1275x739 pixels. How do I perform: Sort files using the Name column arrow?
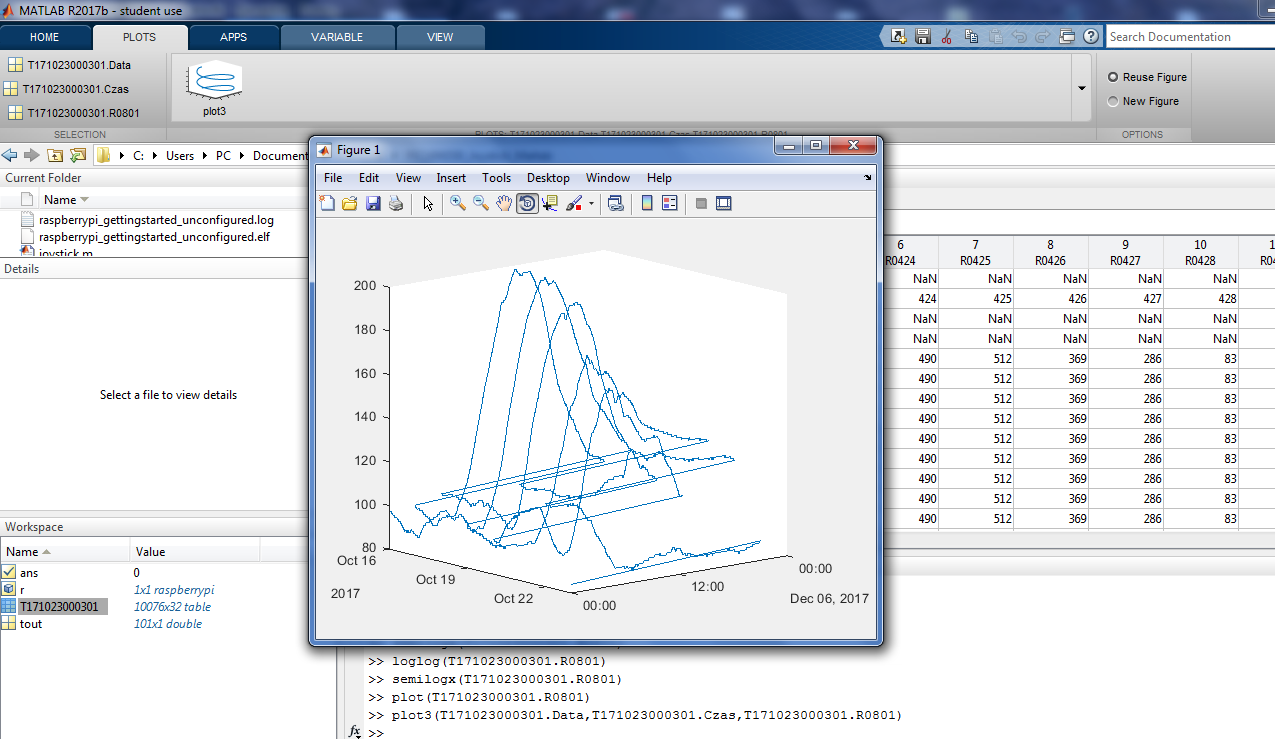click(84, 200)
